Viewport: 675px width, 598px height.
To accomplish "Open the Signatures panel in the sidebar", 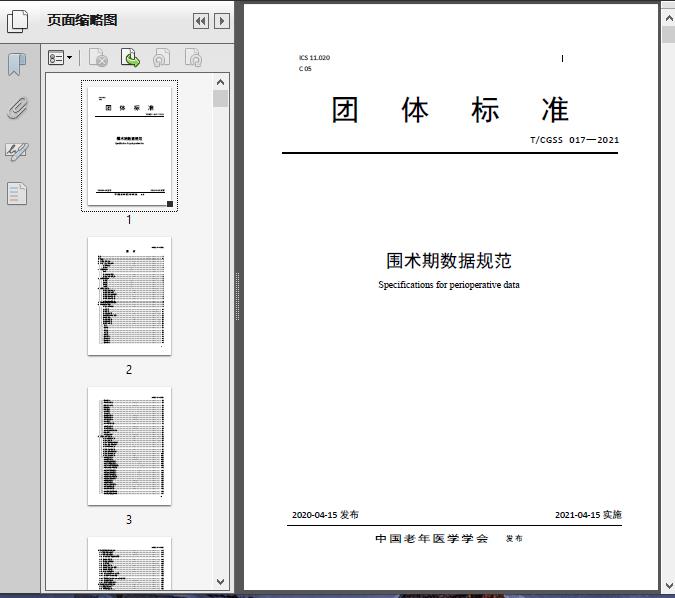I will coord(17,151).
